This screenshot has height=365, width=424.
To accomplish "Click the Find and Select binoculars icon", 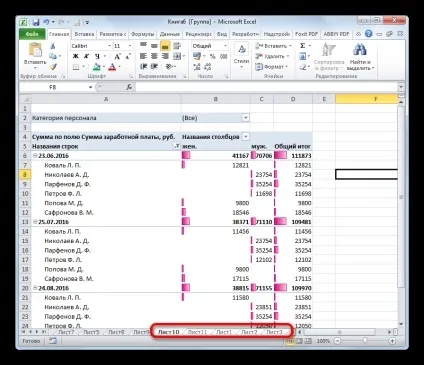I will click(360, 50).
